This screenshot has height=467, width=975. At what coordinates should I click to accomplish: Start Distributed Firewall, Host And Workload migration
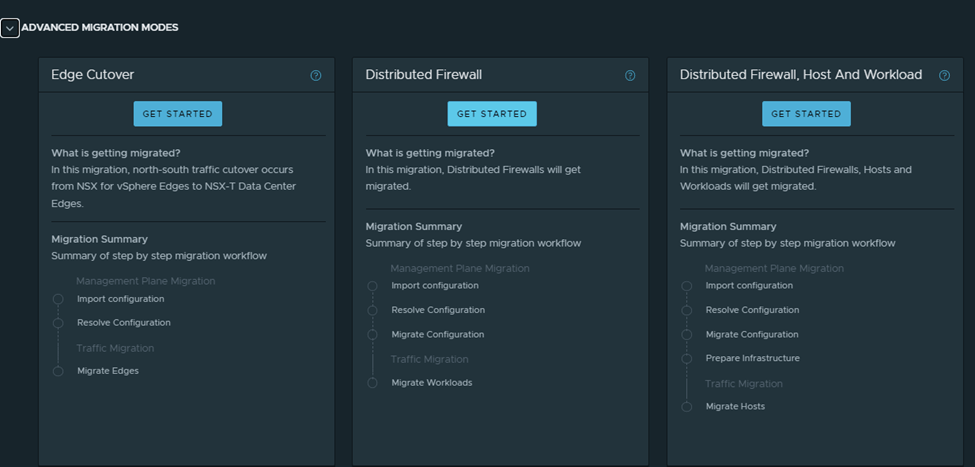[x=806, y=114]
